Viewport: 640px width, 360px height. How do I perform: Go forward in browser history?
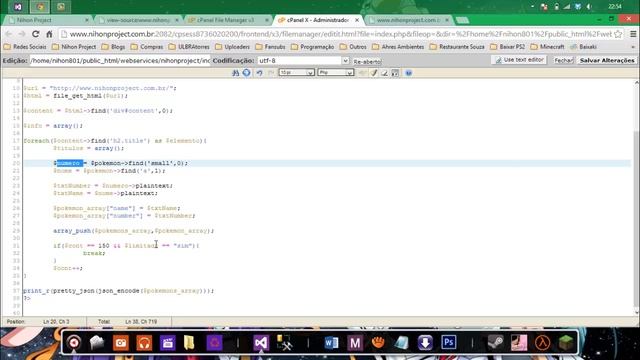coord(22,34)
